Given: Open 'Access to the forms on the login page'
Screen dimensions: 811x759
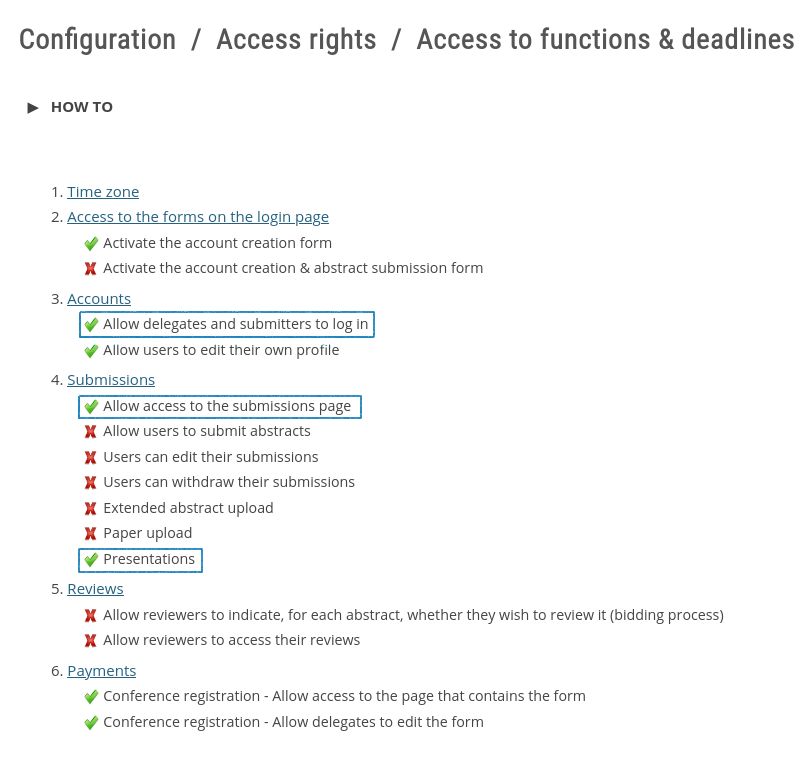Looking at the screenshot, I should 198,217.
